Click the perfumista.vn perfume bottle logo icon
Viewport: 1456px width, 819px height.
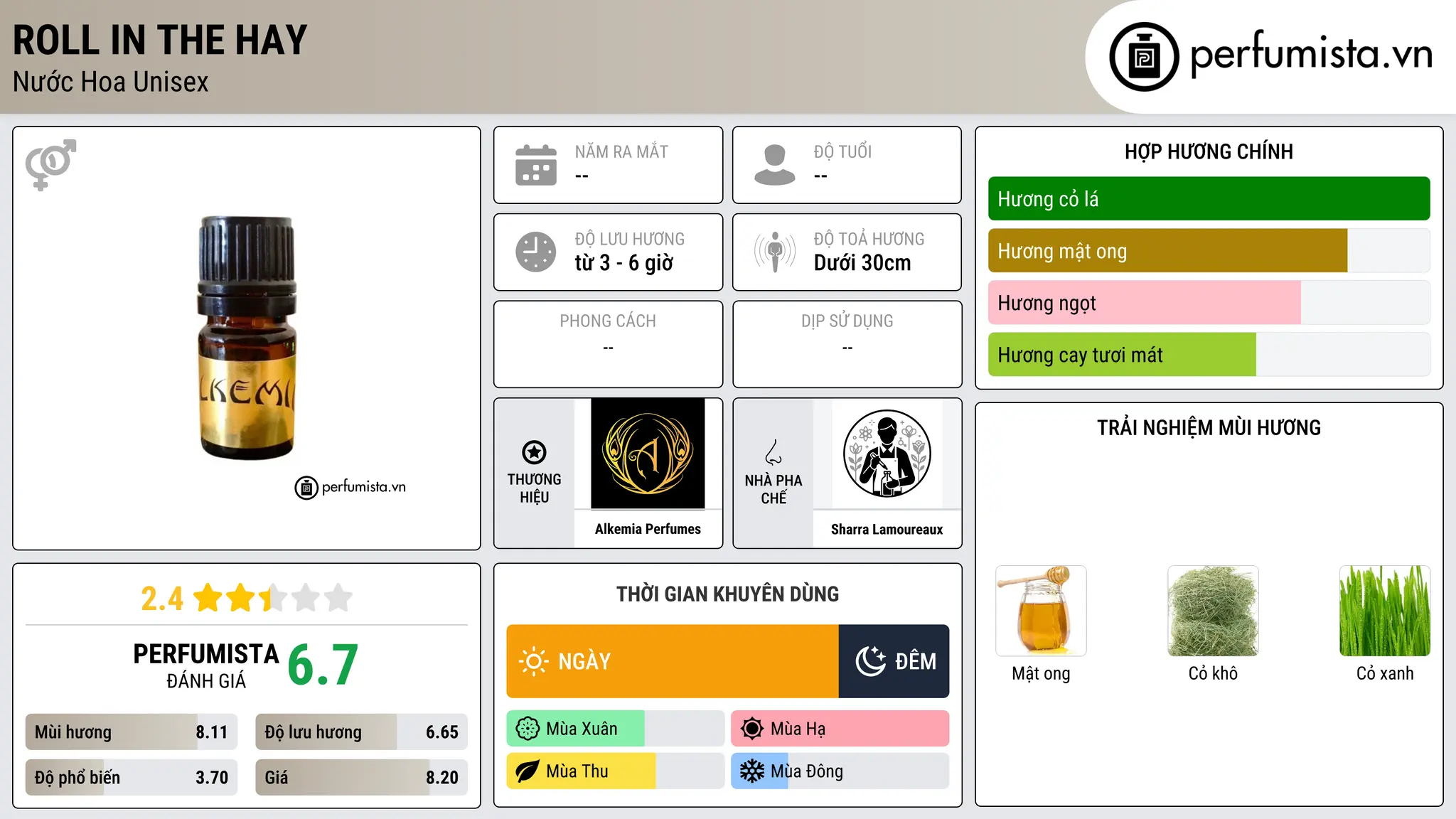1144,57
